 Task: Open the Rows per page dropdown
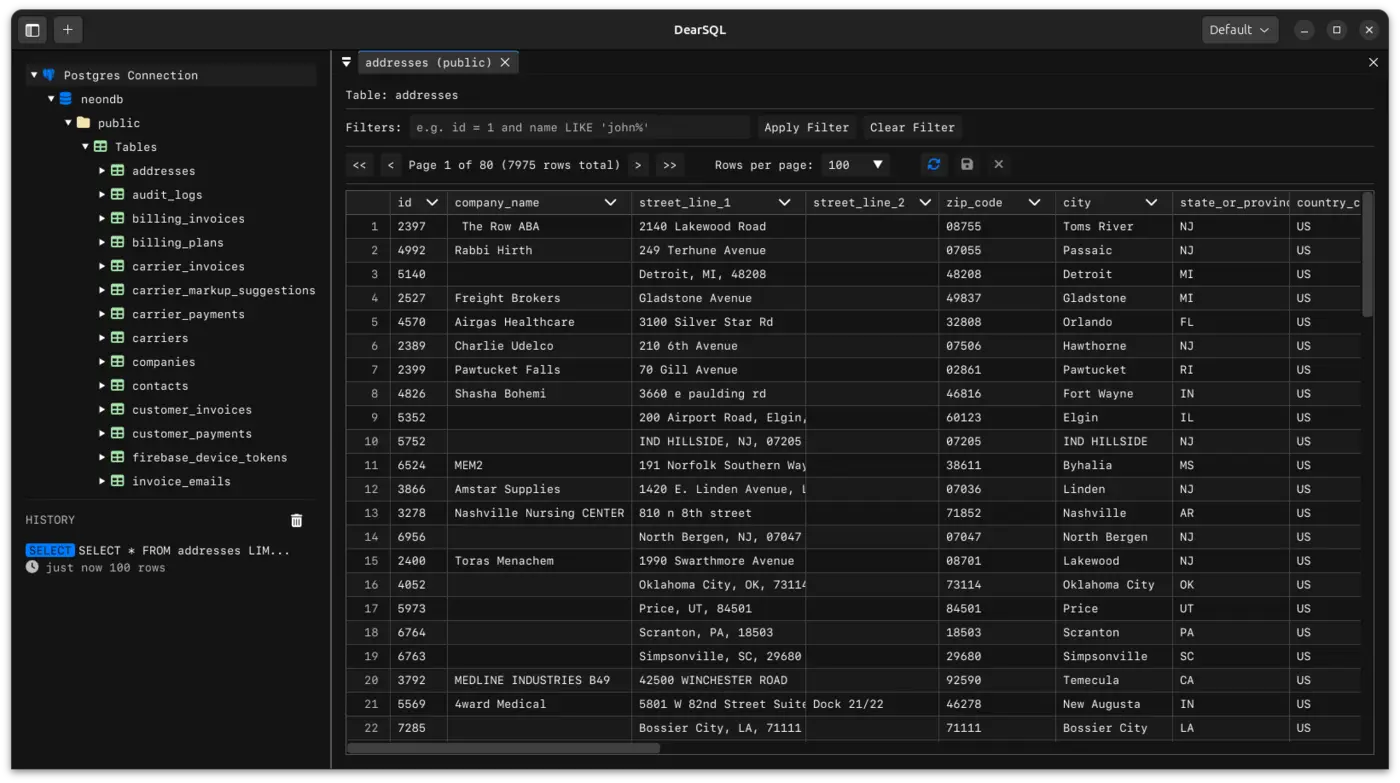[x=856, y=164]
